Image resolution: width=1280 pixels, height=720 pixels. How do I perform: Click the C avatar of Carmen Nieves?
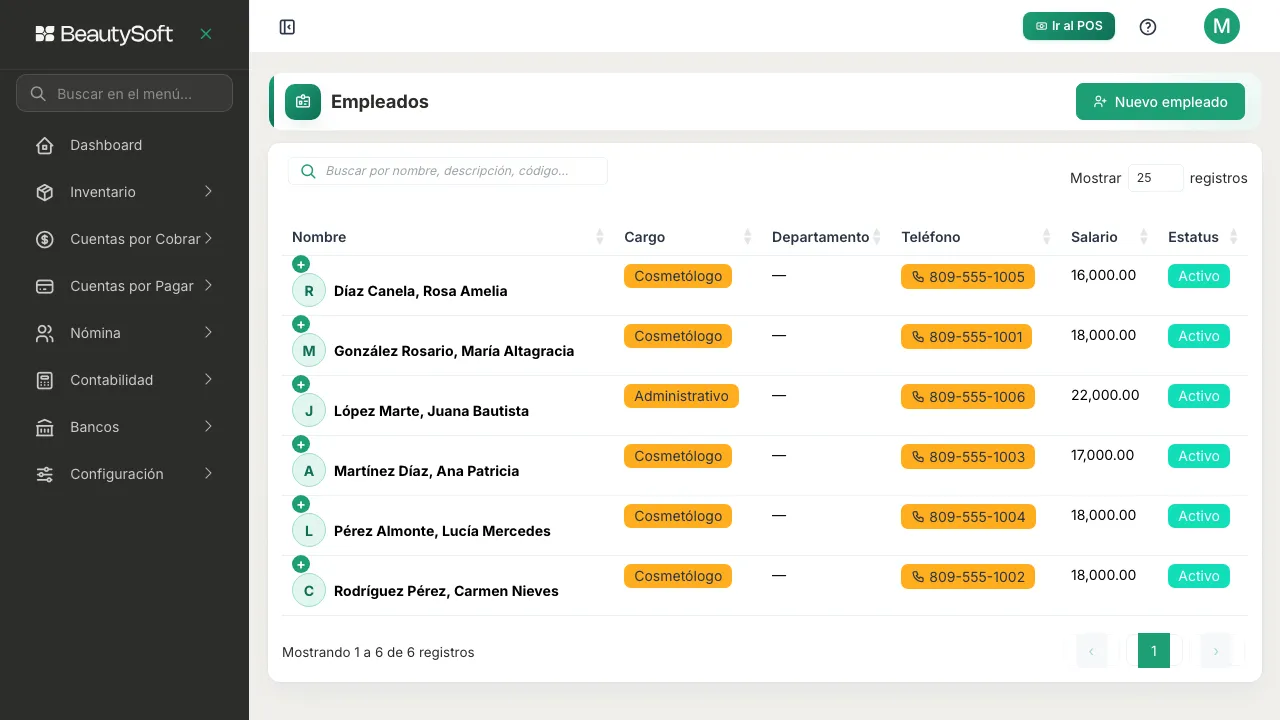pos(309,591)
